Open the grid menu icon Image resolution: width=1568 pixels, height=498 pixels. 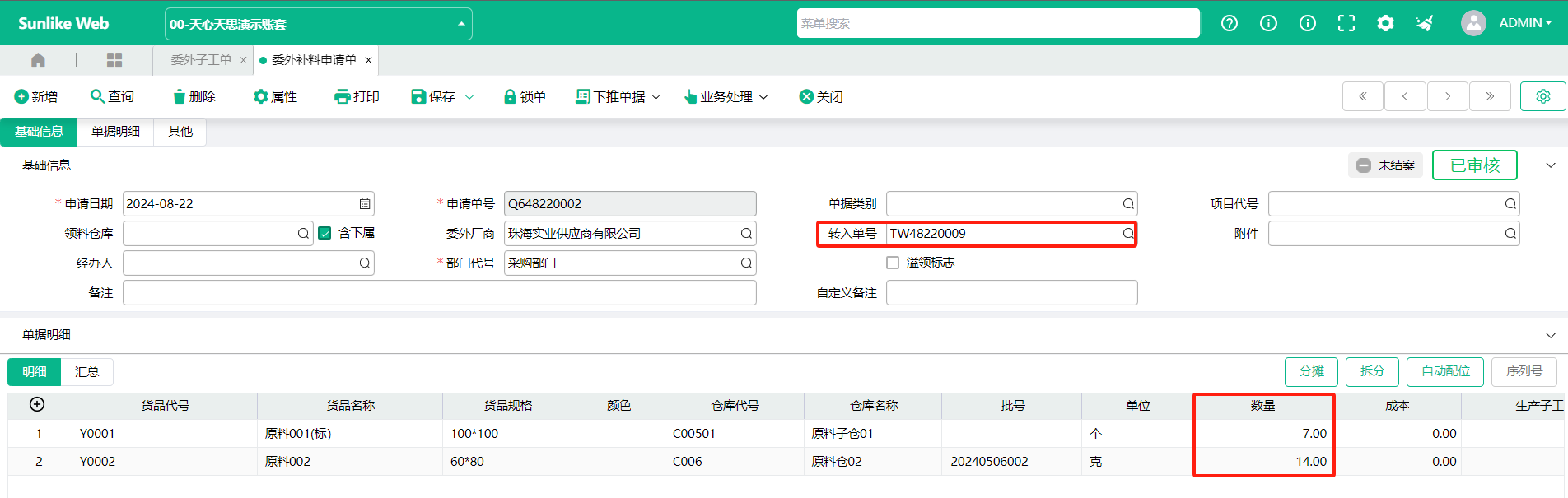click(114, 60)
